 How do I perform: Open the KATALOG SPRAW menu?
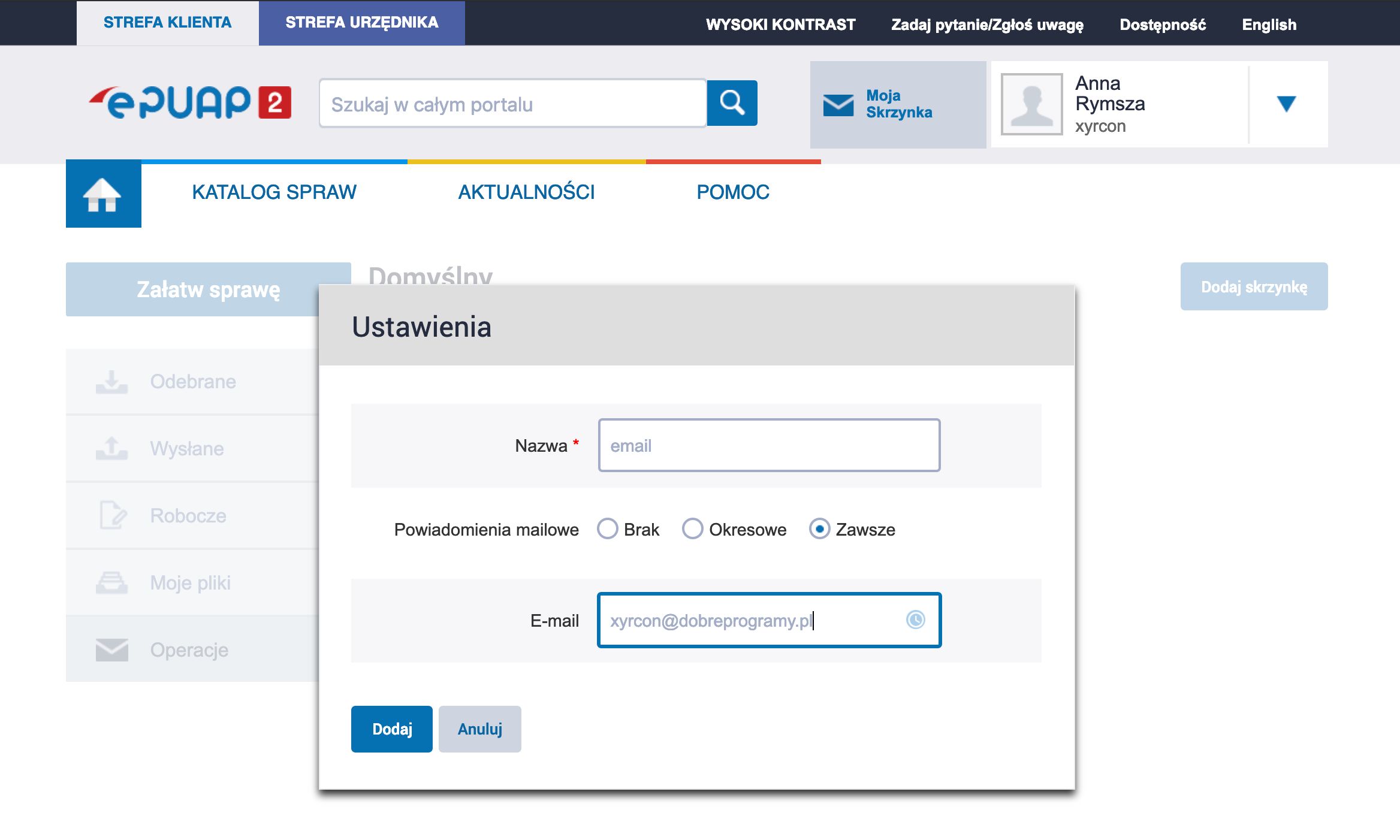coord(273,192)
